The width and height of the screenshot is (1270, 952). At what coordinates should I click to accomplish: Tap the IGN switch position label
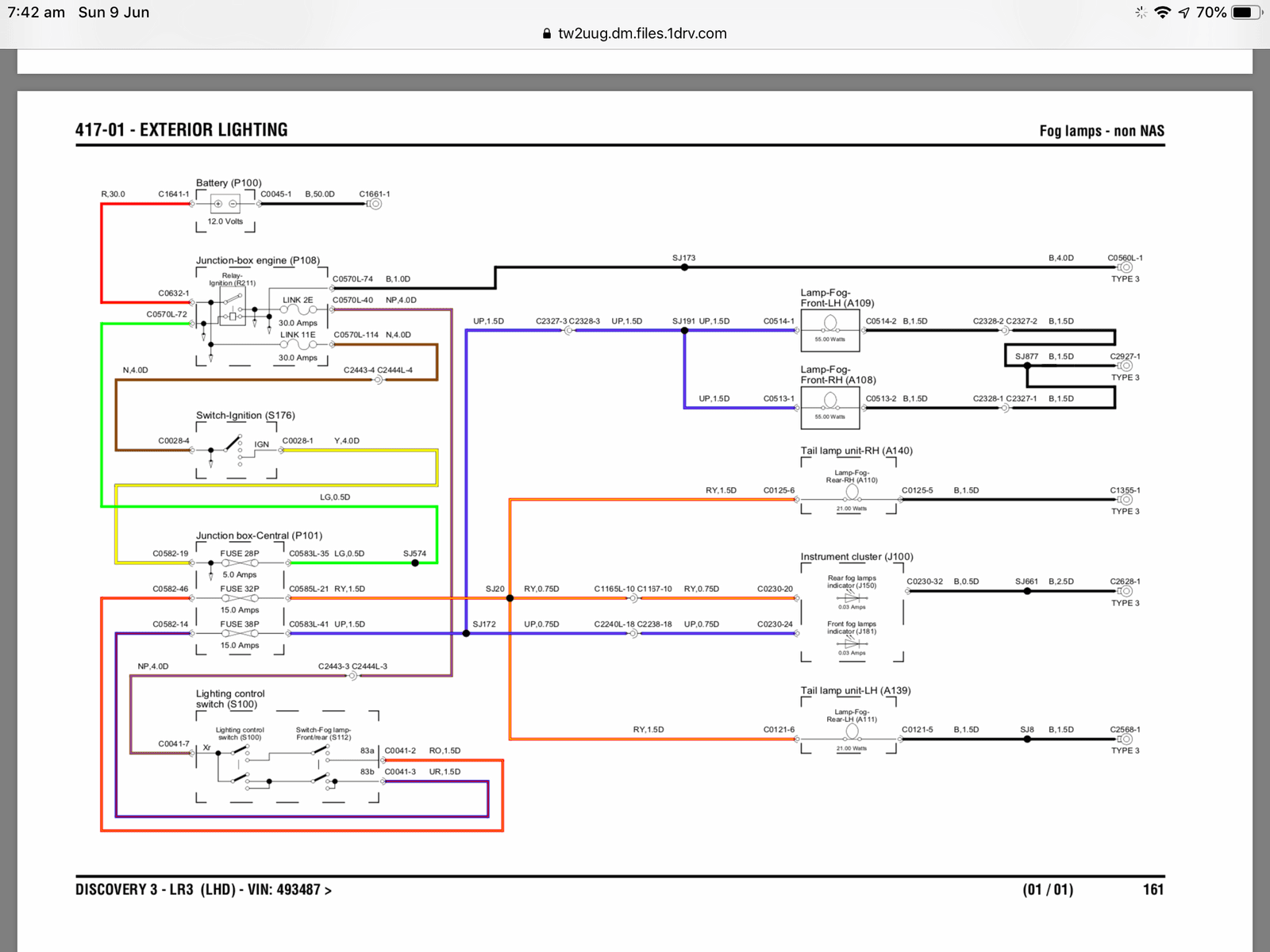tap(261, 444)
